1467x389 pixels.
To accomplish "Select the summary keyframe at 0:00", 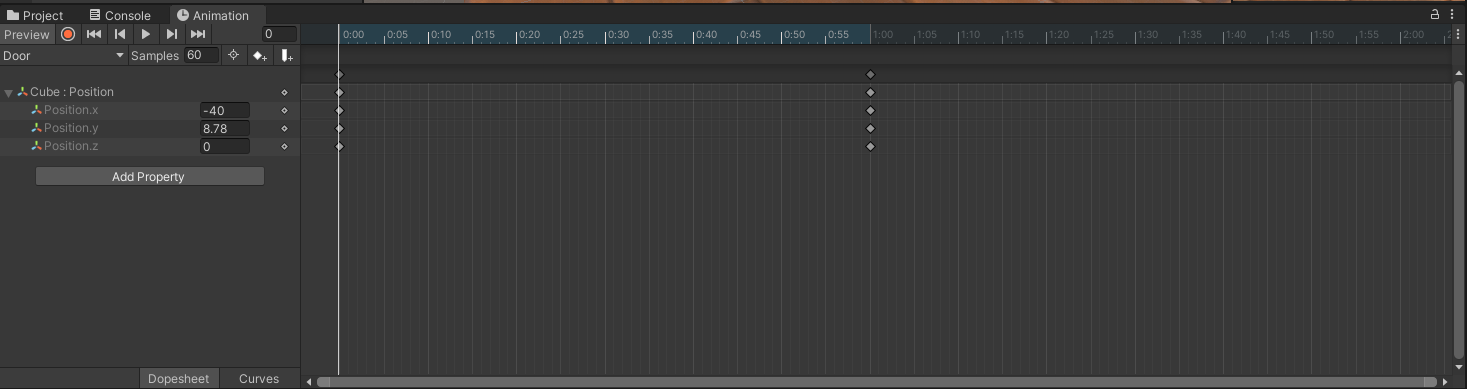I will click(x=339, y=75).
